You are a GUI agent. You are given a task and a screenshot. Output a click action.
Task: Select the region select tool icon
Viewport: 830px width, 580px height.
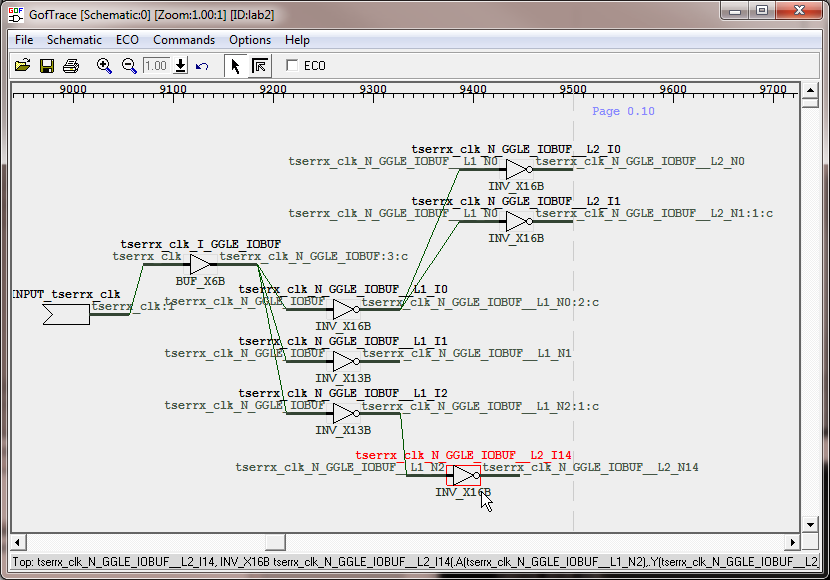259,66
